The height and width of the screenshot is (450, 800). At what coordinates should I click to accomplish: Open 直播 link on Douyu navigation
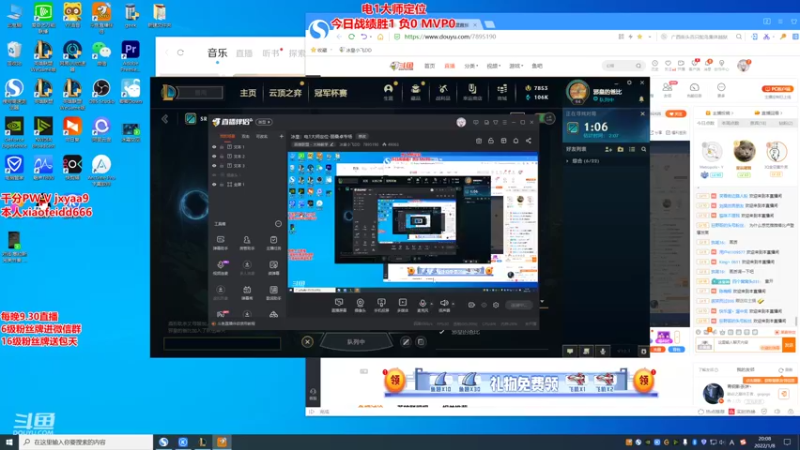point(449,66)
